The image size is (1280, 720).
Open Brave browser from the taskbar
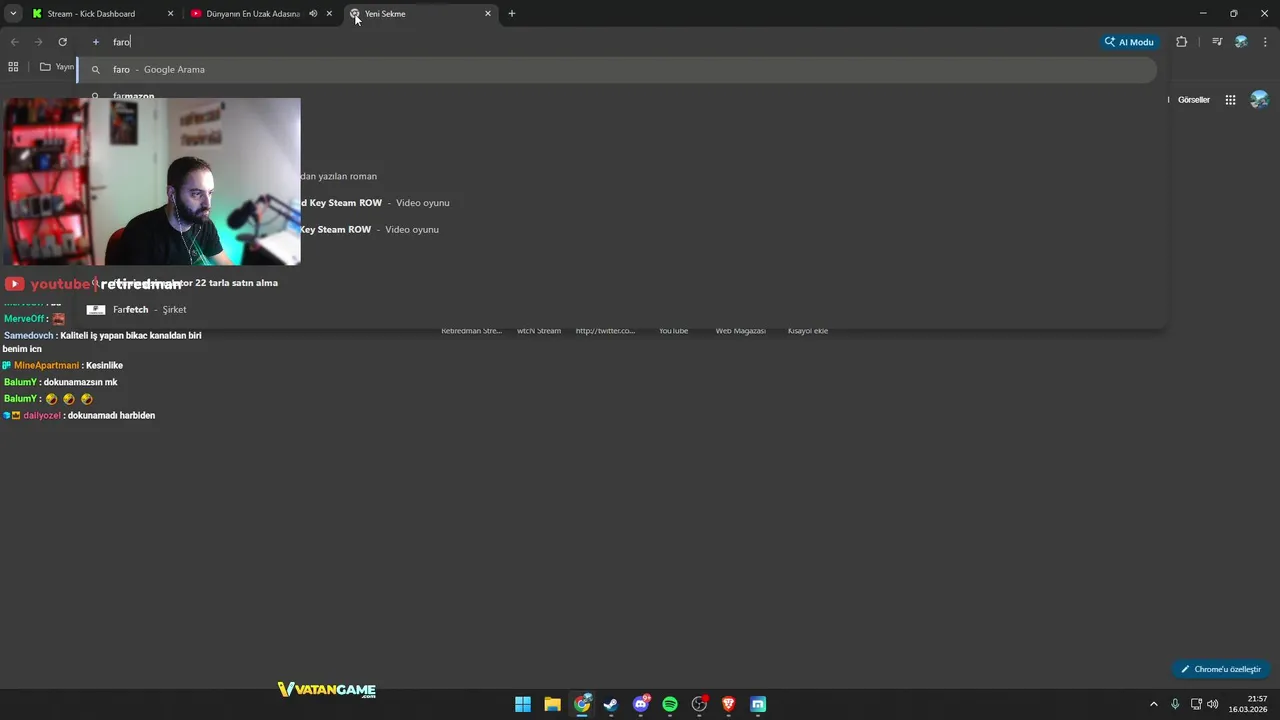click(729, 704)
